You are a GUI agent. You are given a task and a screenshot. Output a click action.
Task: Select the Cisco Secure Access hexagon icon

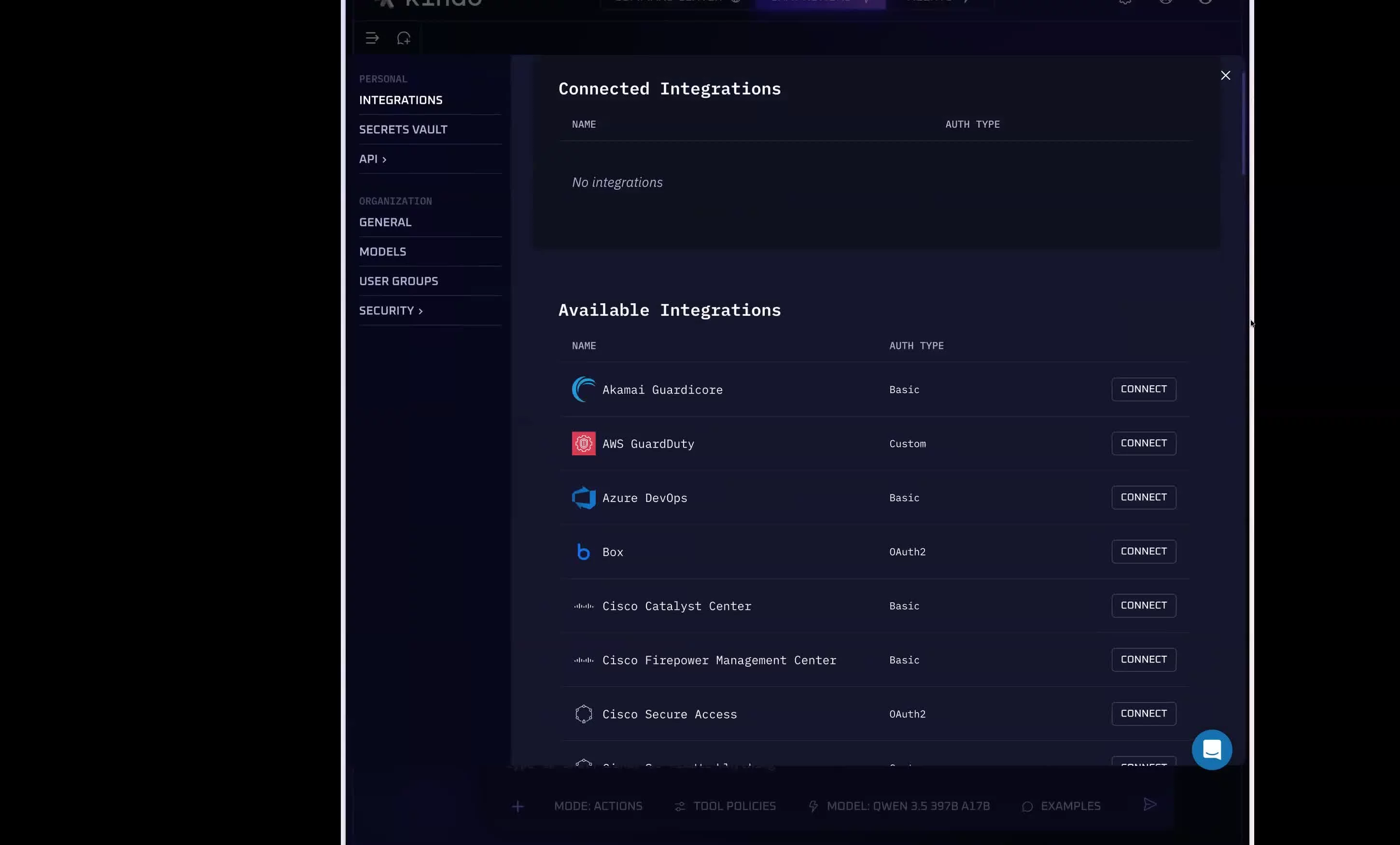pyautogui.click(x=584, y=714)
